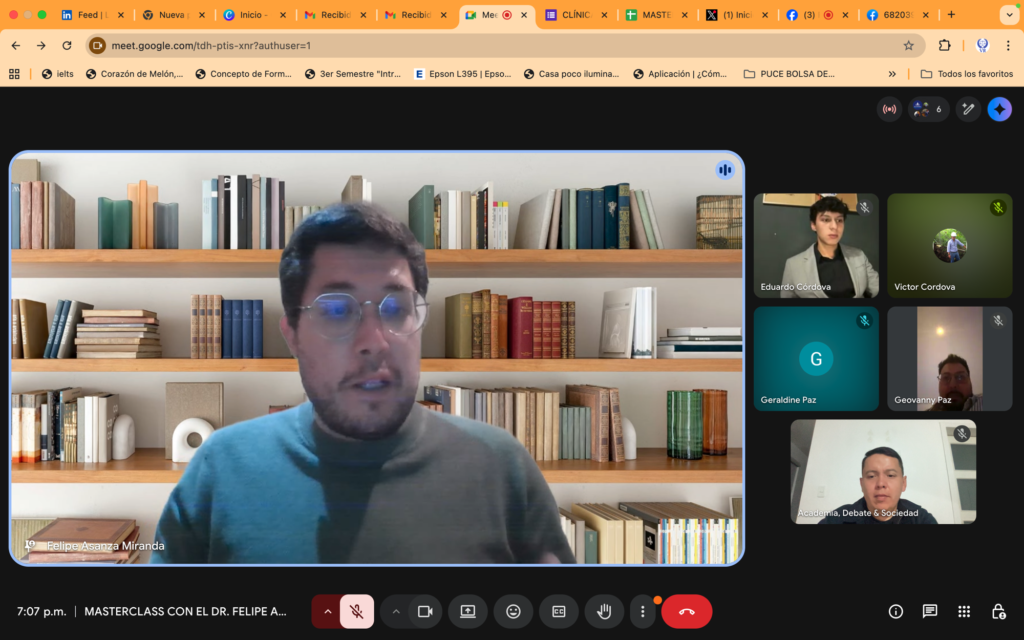Toggle the camera on or off
The image size is (1024, 640).
[425, 611]
